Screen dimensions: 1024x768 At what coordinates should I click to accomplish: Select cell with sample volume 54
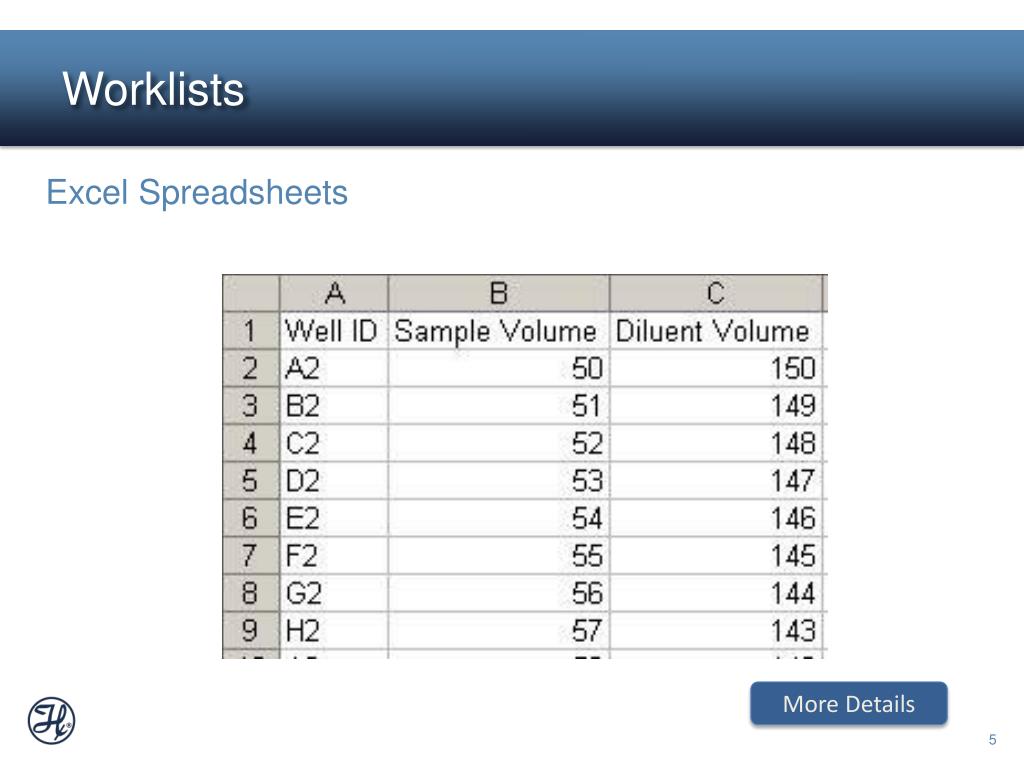[x=499, y=518]
